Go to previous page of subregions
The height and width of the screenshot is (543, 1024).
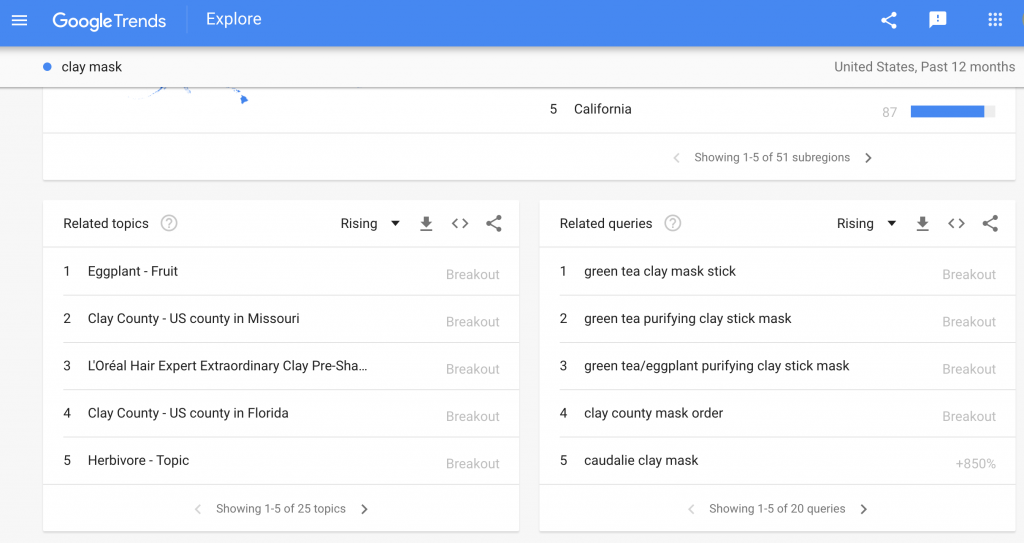[x=677, y=157]
